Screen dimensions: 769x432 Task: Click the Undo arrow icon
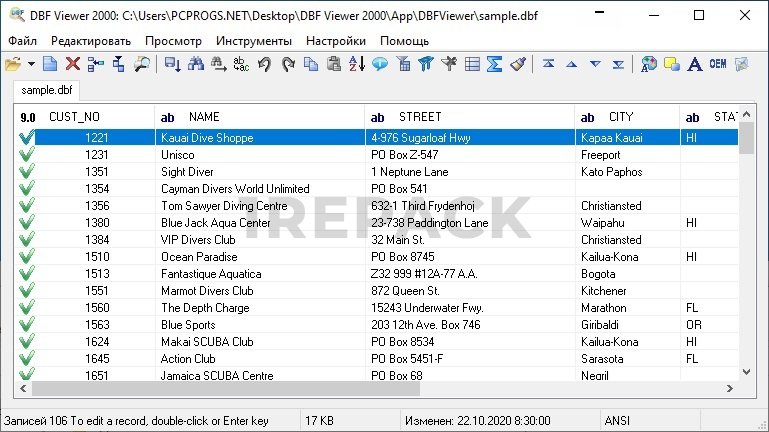pyautogui.click(x=264, y=64)
